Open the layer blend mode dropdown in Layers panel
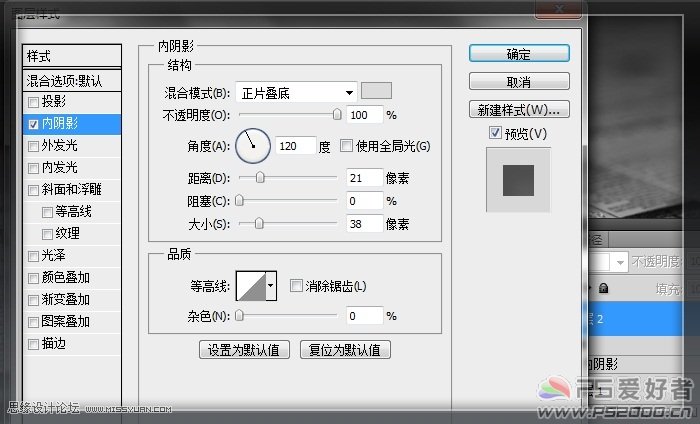Screen dimensions: 700x424 (x=620, y=262)
